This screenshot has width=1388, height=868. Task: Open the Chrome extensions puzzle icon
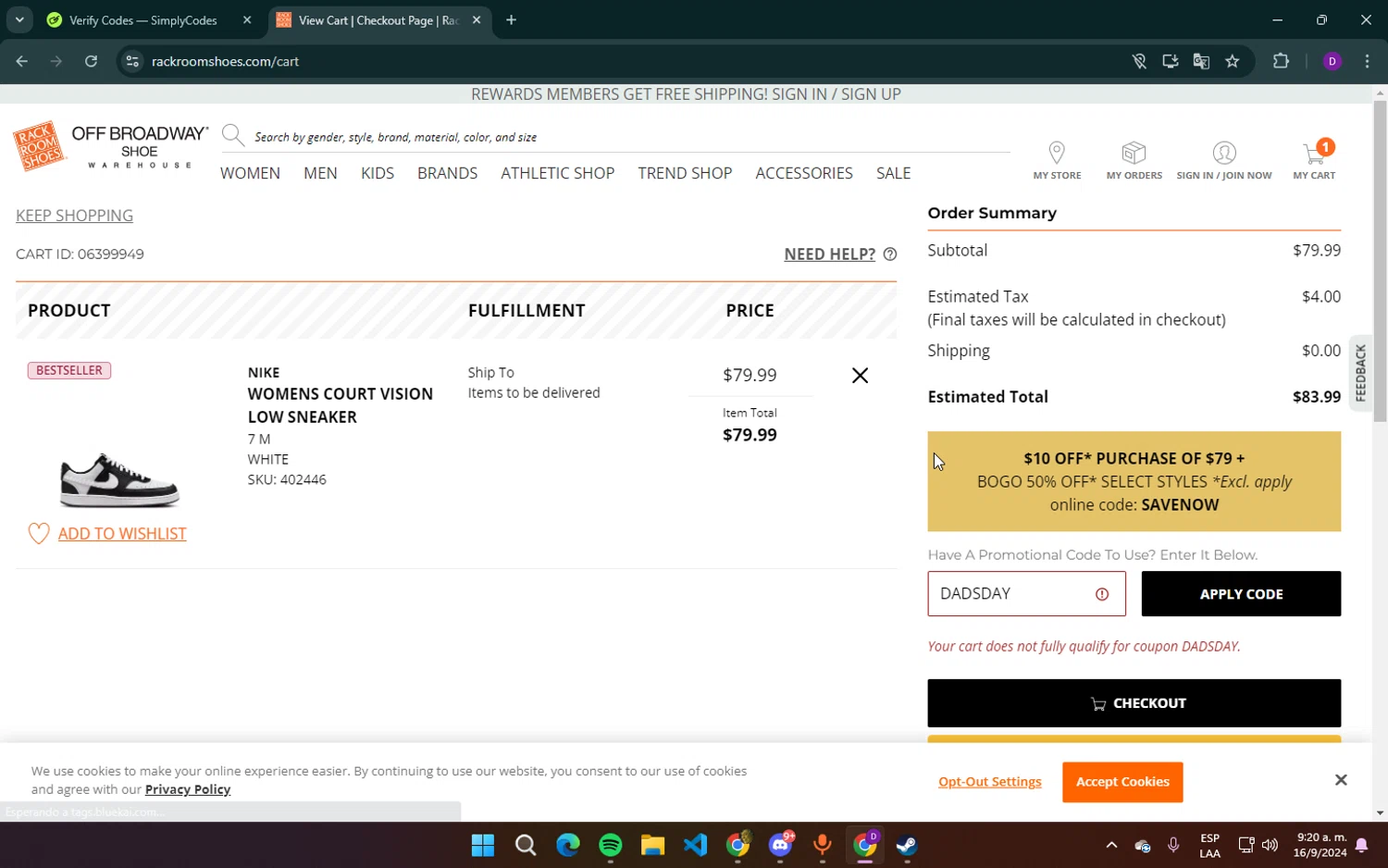click(1281, 61)
